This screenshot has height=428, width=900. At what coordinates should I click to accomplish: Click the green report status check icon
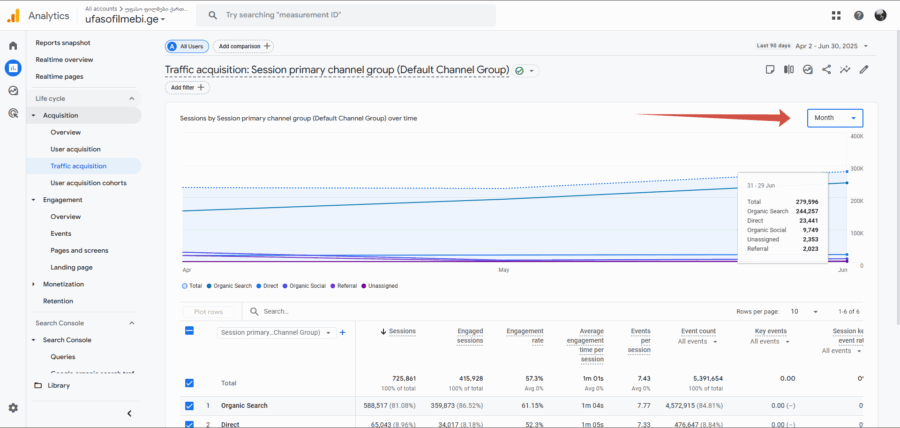(x=519, y=71)
